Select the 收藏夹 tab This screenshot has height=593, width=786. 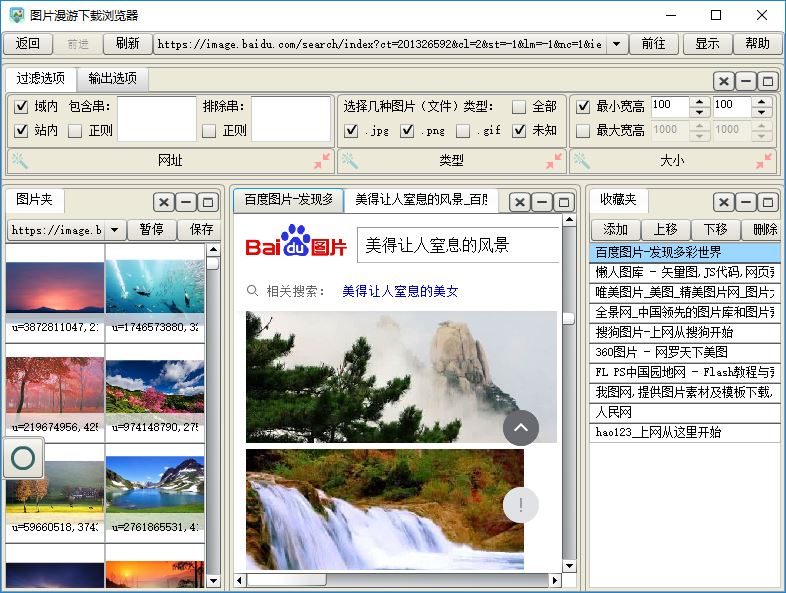coord(618,200)
